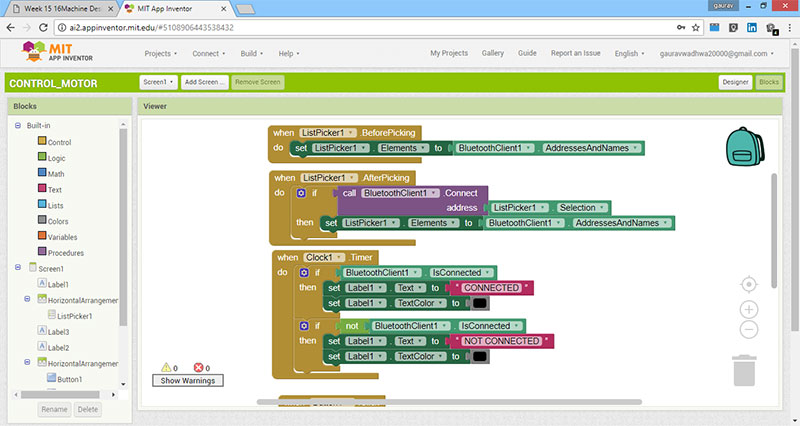The height and width of the screenshot is (426, 800).
Task: Click the MIT App Inventor logo
Action: click(57, 52)
